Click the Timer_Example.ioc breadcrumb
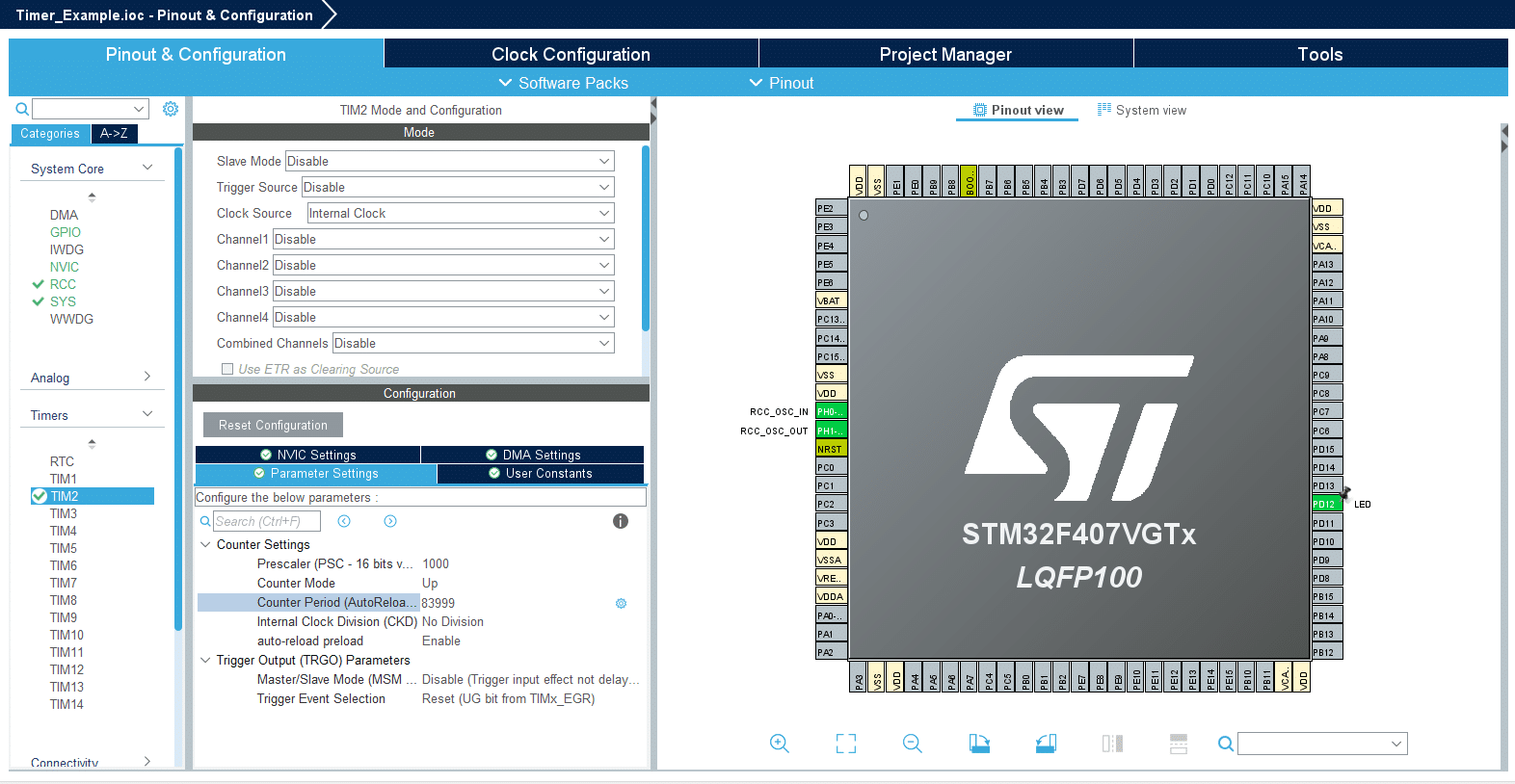 [164, 14]
